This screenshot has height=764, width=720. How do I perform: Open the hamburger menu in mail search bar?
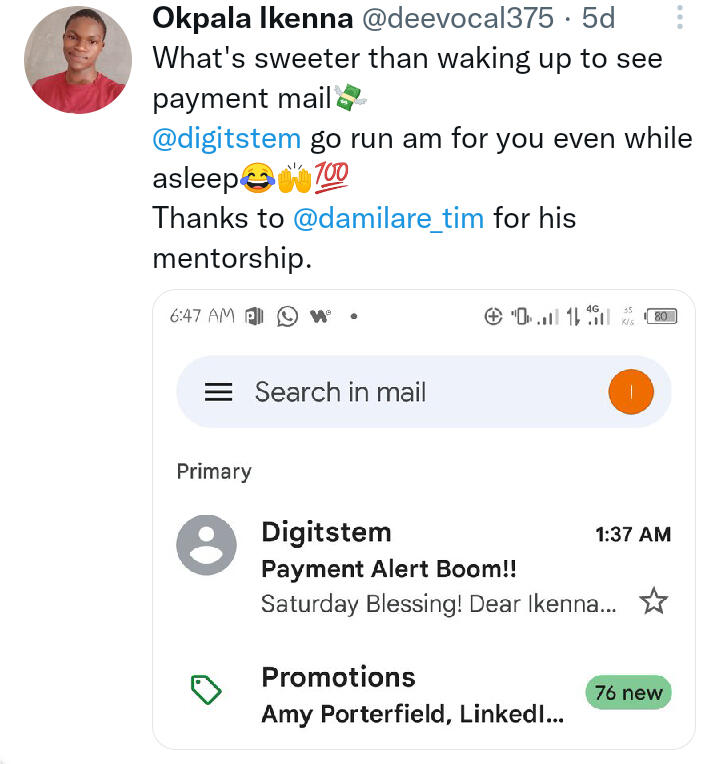(218, 392)
